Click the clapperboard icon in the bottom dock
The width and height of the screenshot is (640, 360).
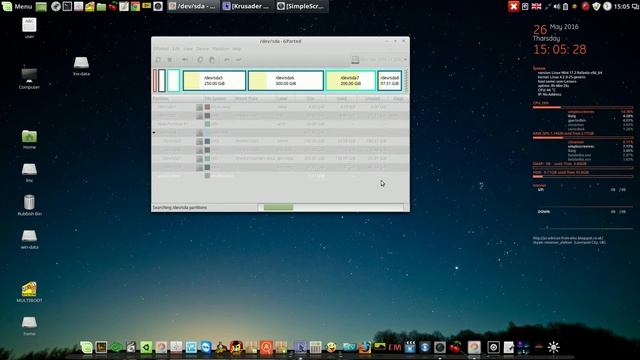[410, 347]
